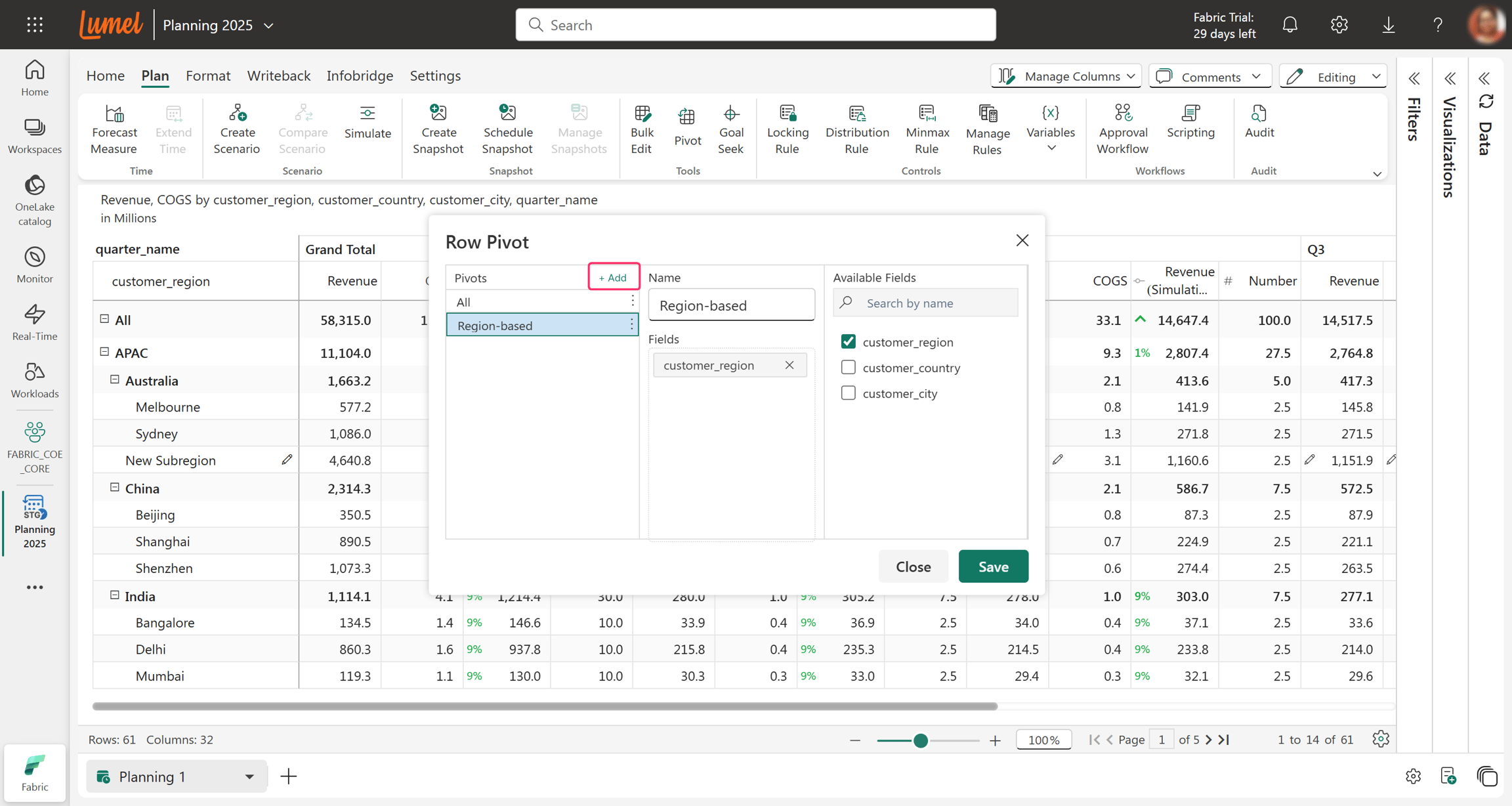Collapse the APAC row group
The height and width of the screenshot is (806, 1512).
click(104, 352)
